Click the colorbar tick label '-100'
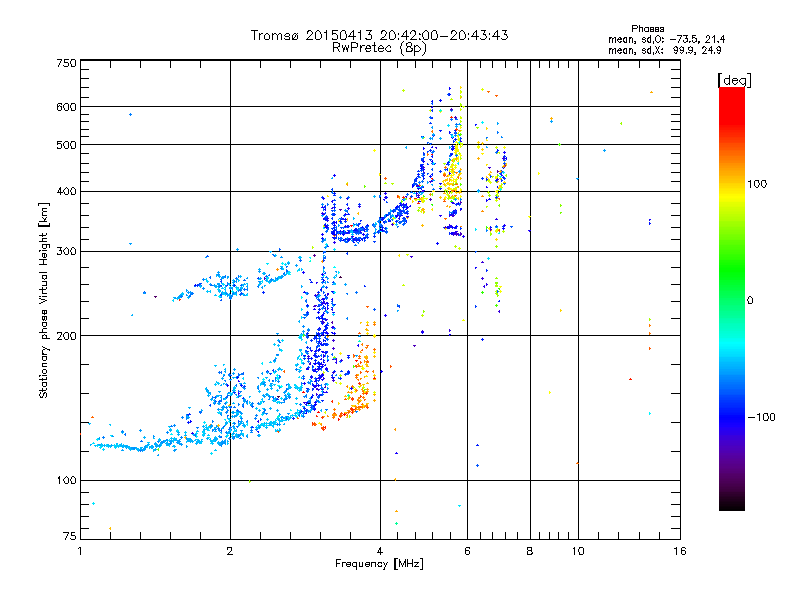800x600 pixels. click(762, 417)
